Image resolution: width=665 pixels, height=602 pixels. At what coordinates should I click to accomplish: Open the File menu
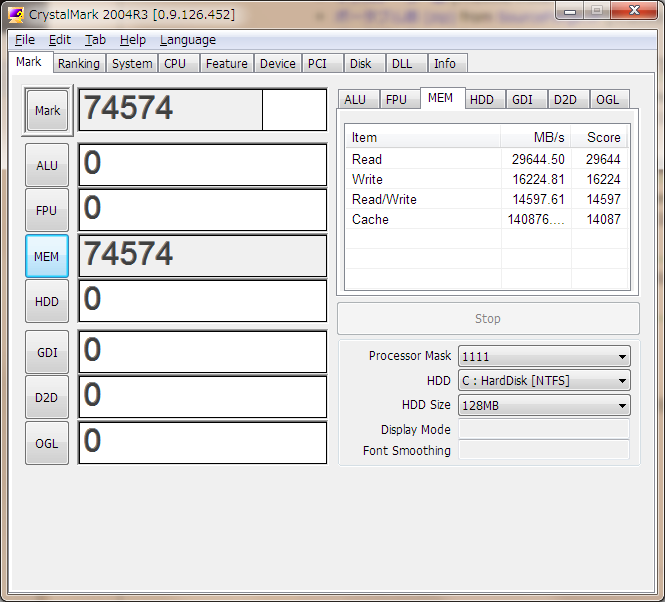tap(25, 40)
